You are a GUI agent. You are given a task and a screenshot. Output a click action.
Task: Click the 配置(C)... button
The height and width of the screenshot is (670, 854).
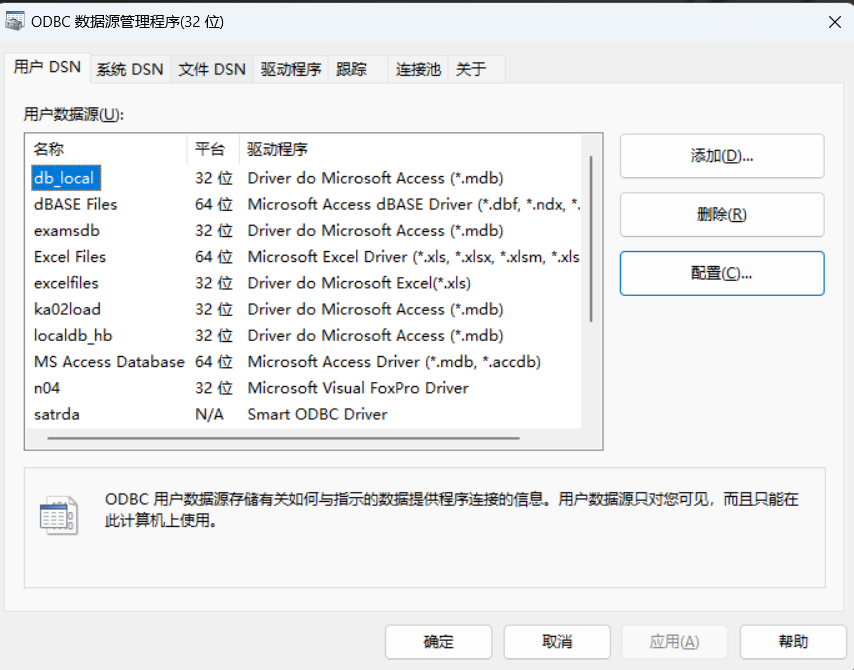[x=722, y=273]
